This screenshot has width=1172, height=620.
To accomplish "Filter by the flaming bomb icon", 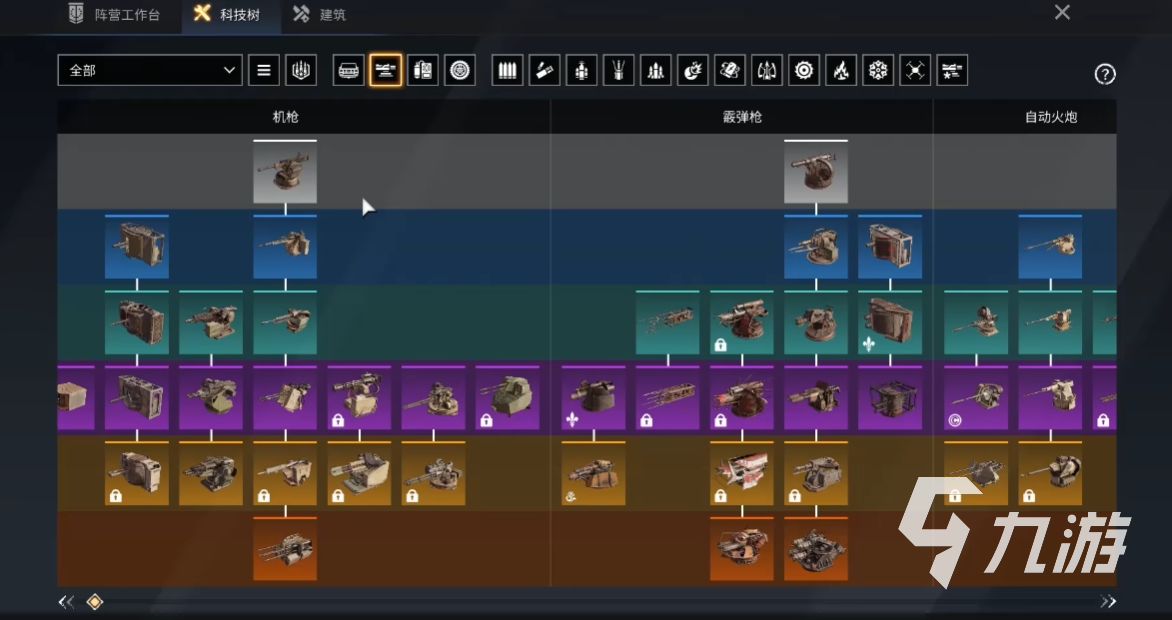I will 693,70.
